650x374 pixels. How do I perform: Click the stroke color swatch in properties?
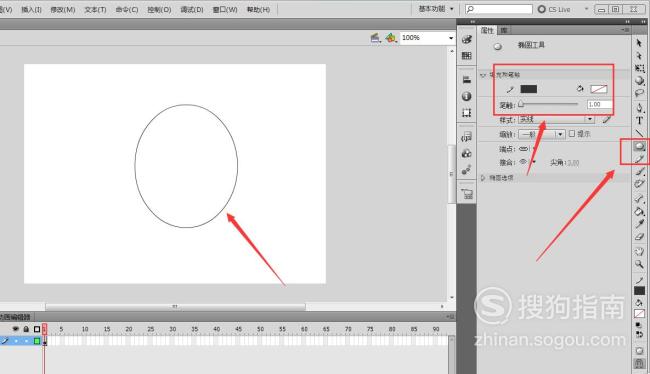pos(529,89)
